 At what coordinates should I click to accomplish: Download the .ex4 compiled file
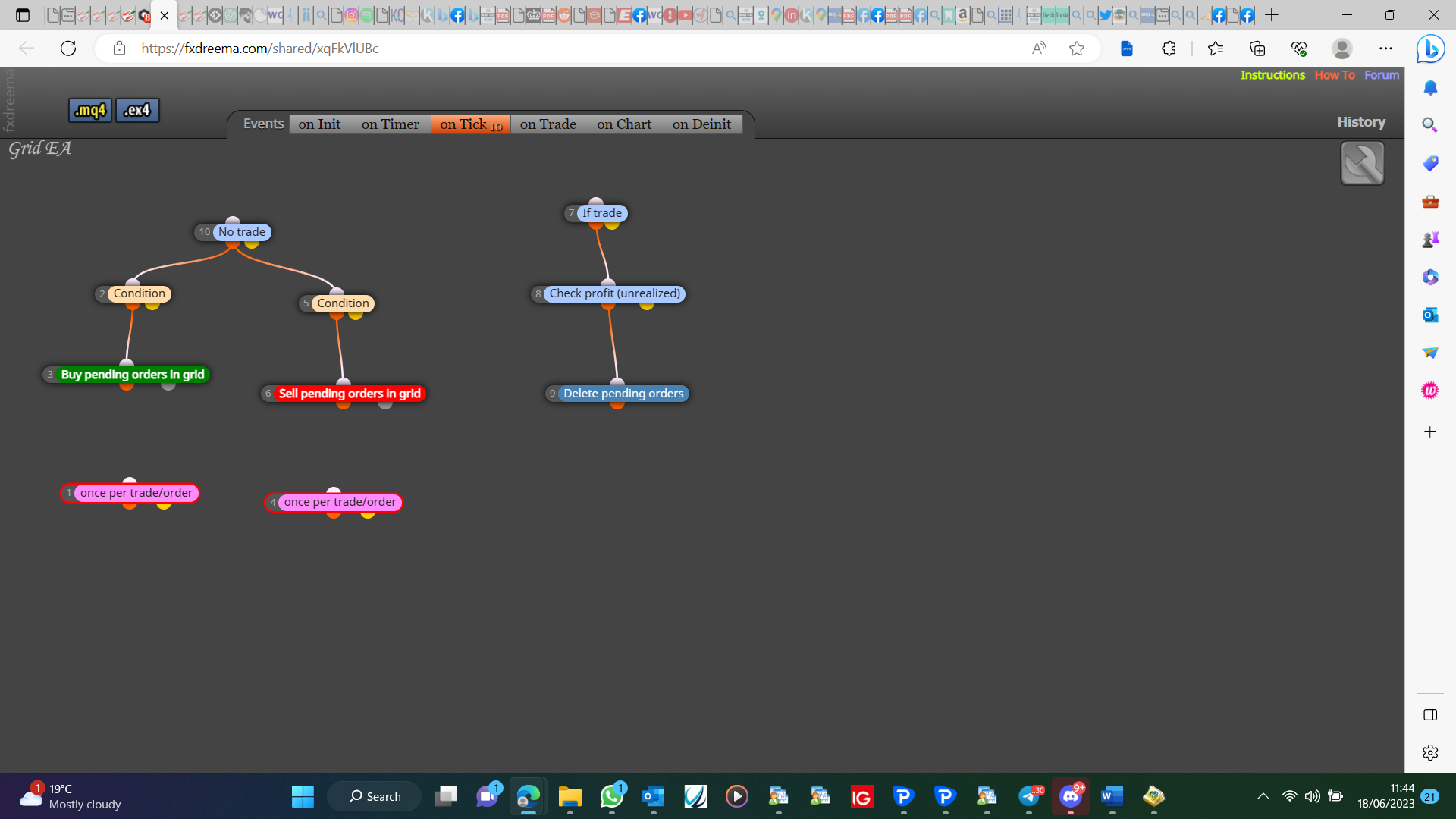(x=137, y=110)
